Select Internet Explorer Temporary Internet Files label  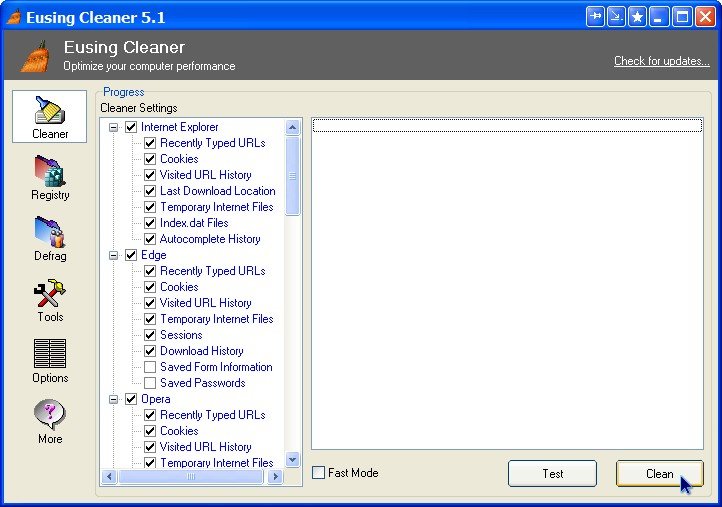[x=217, y=207]
